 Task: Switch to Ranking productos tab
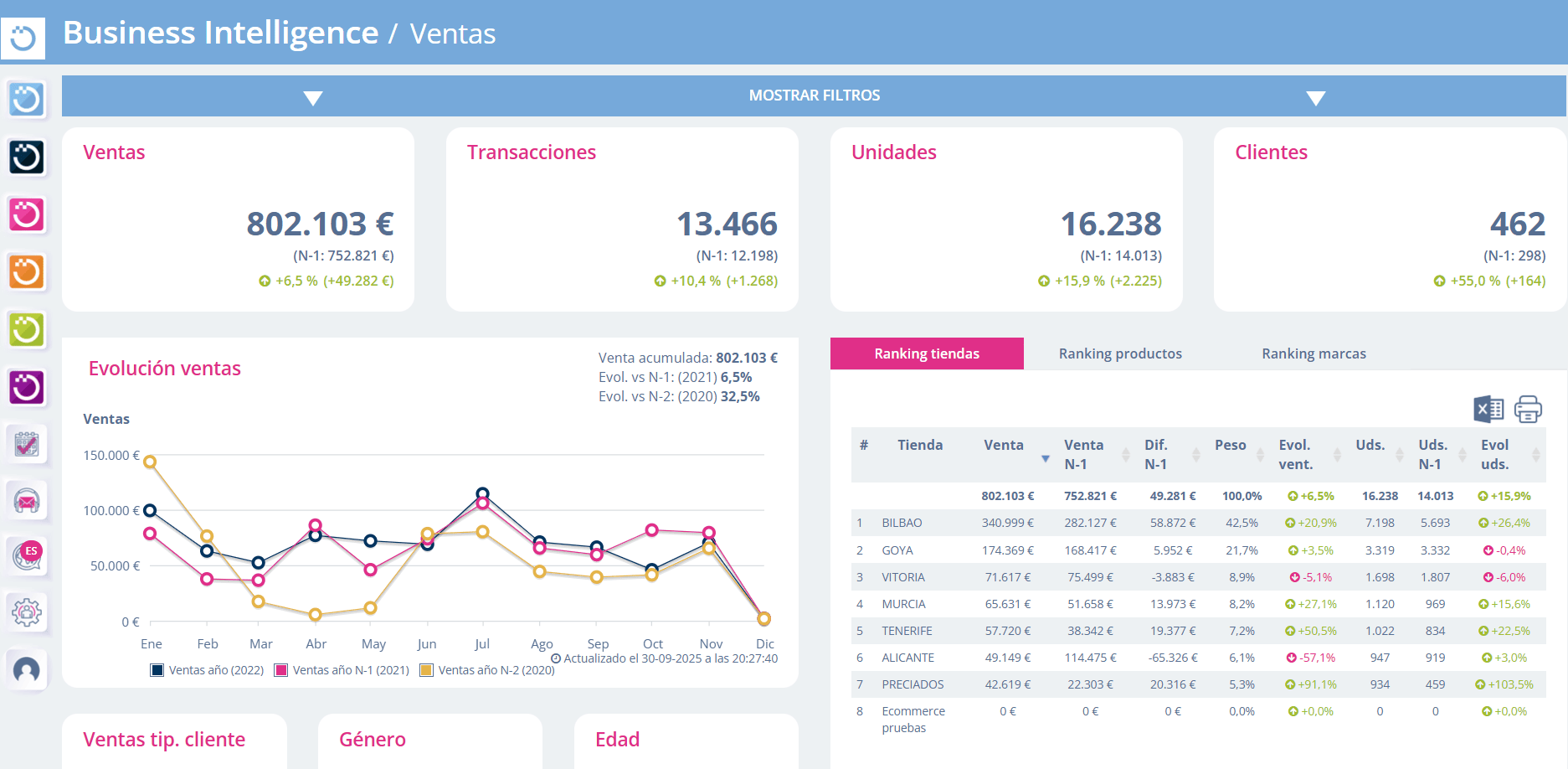coord(1120,354)
